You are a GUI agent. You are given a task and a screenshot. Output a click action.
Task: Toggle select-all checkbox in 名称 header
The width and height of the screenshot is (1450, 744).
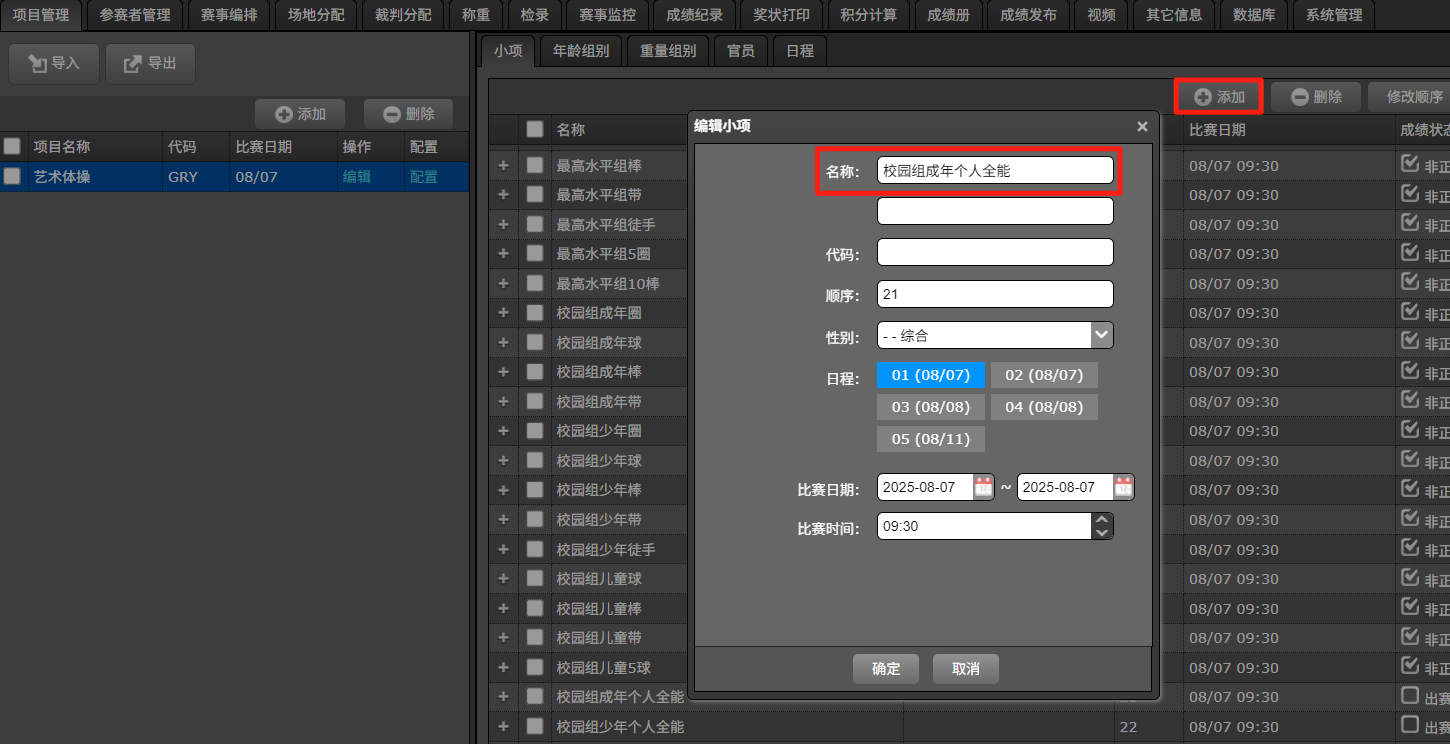(535, 129)
